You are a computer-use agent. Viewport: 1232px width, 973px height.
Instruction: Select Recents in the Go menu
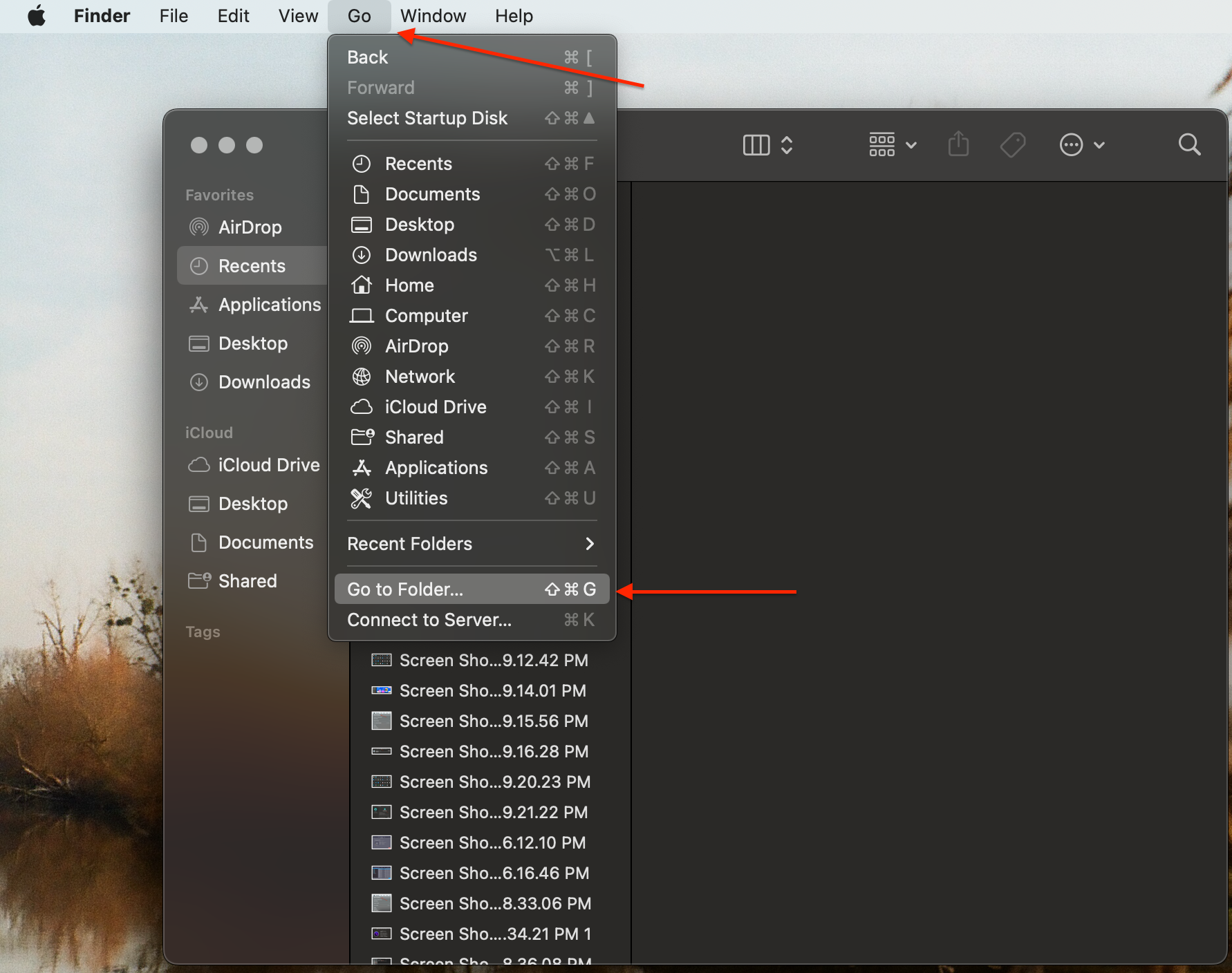(x=472, y=164)
